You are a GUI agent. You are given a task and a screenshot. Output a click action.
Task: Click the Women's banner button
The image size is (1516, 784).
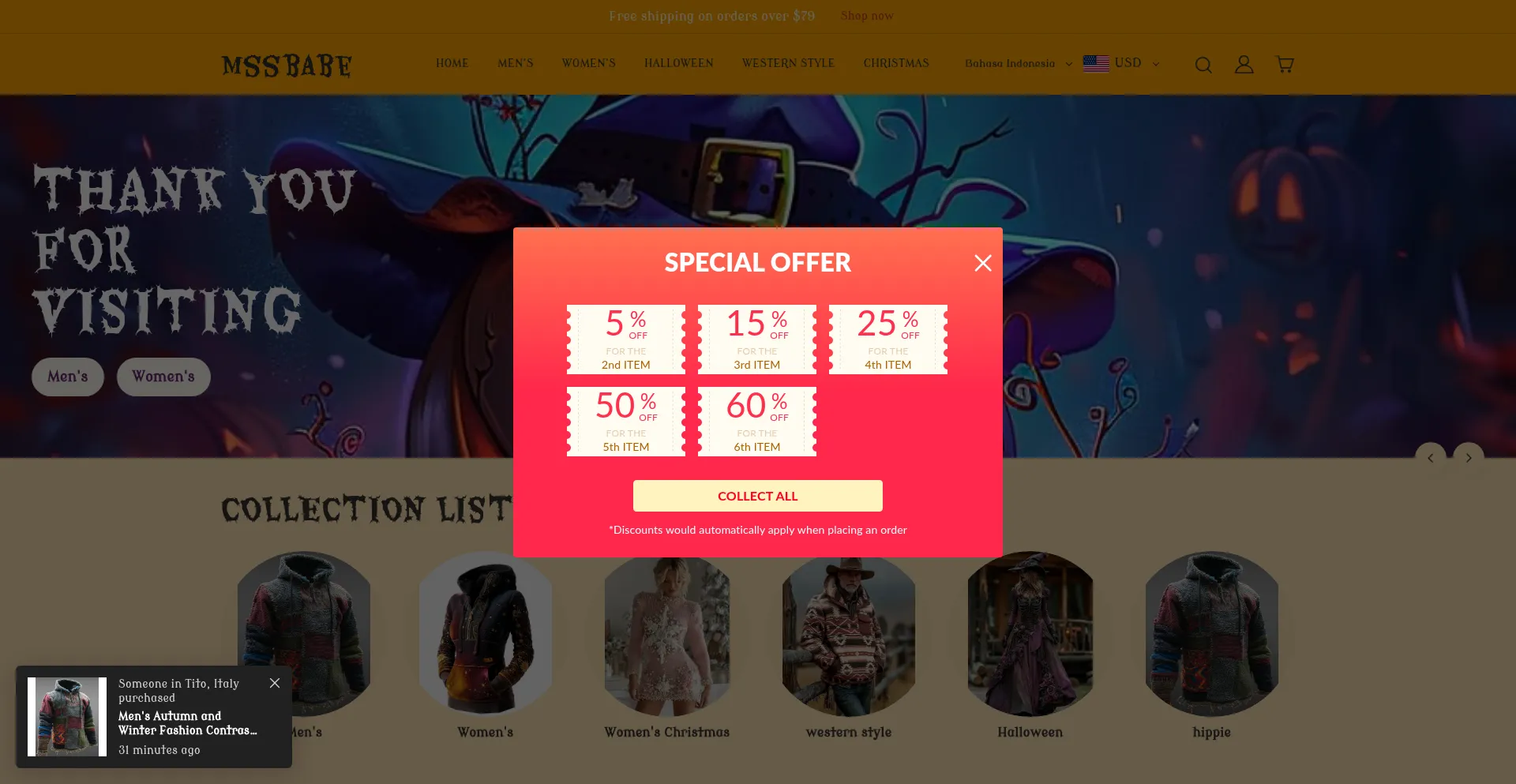point(163,377)
